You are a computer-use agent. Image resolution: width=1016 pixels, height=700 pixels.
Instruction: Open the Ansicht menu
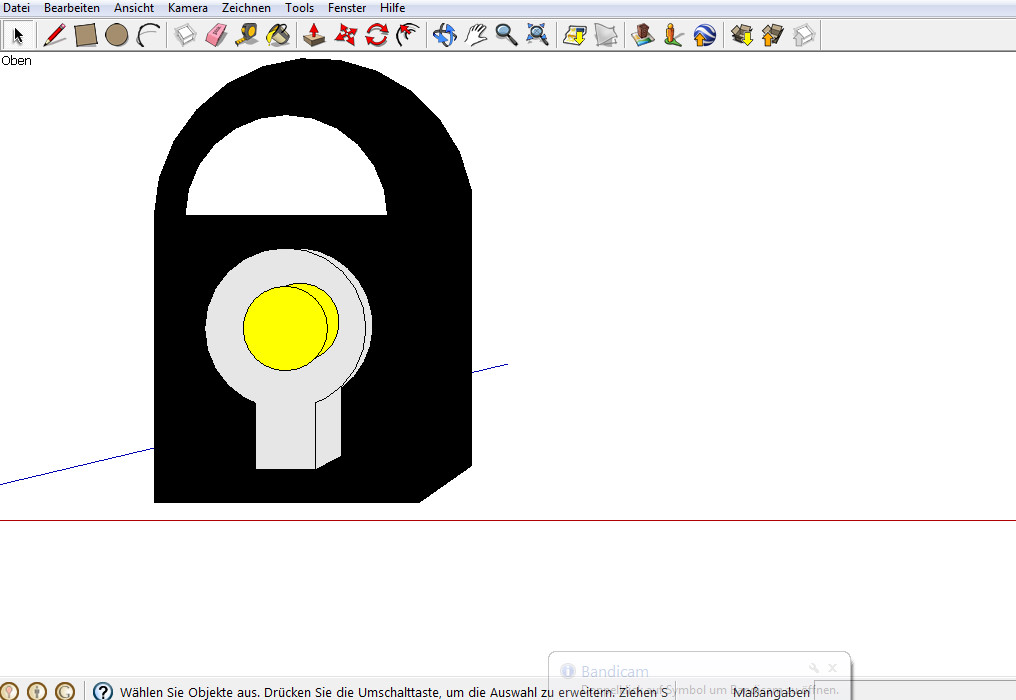(134, 8)
